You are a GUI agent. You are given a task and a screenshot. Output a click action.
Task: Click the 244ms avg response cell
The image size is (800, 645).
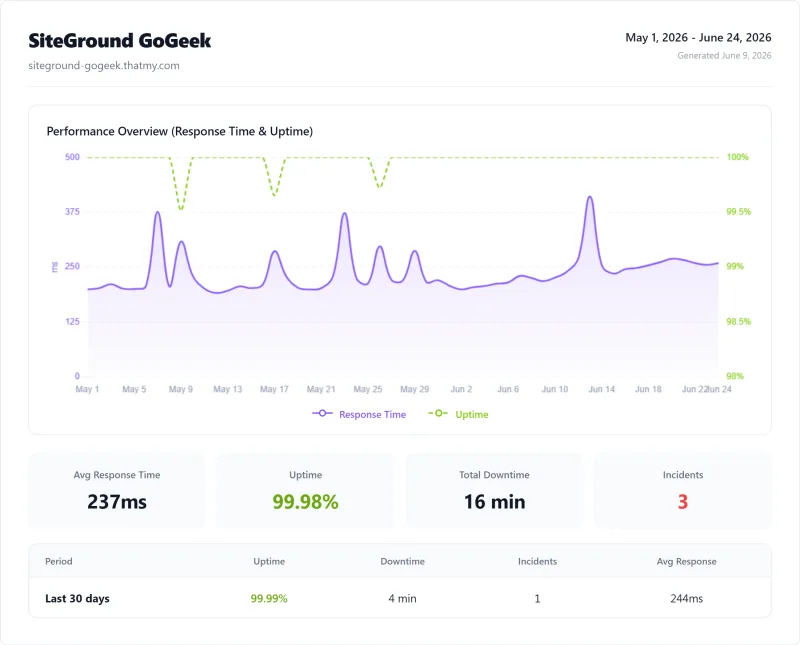point(686,599)
